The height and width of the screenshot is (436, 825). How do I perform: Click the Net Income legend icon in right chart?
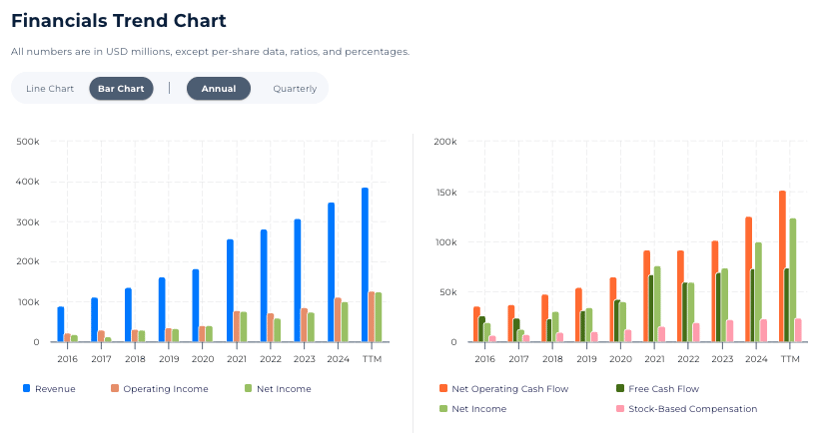(x=441, y=408)
